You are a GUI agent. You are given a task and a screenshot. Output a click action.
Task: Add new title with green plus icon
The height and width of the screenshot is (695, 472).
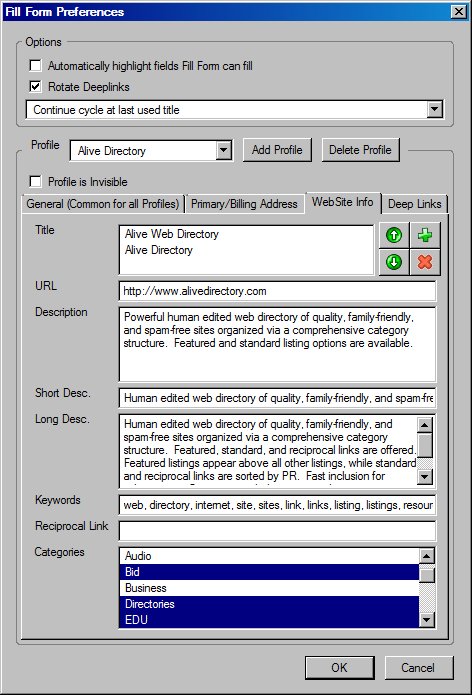click(425, 235)
